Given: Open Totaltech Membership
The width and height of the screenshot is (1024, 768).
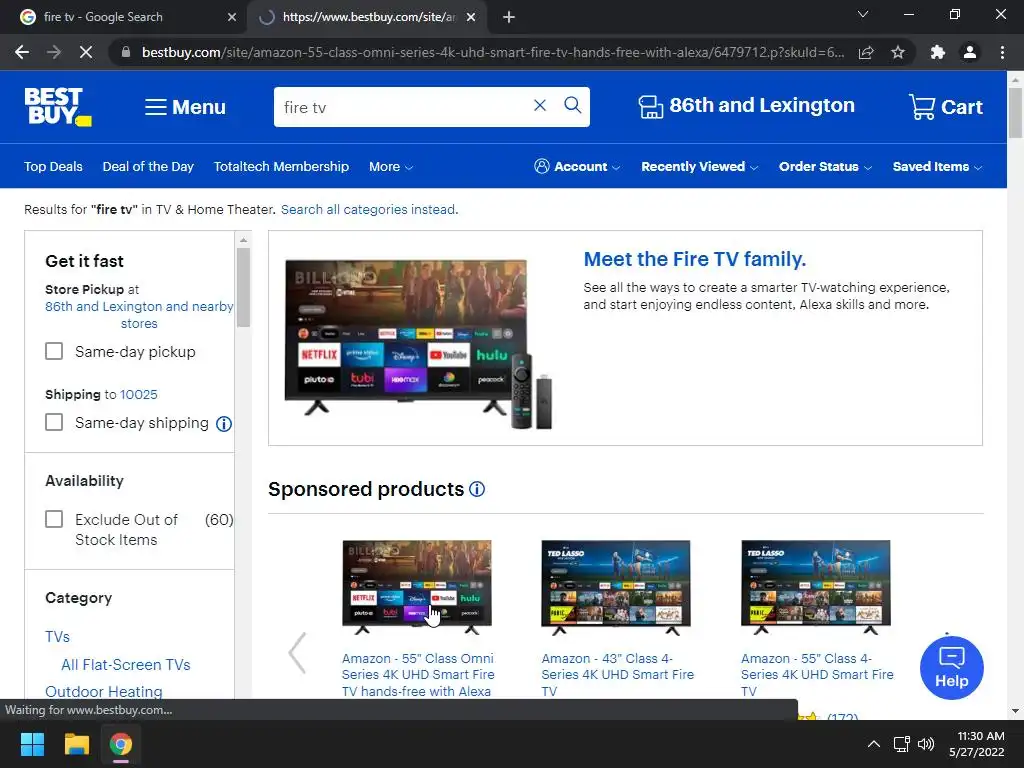Looking at the screenshot, I should [x=281, y=167].
